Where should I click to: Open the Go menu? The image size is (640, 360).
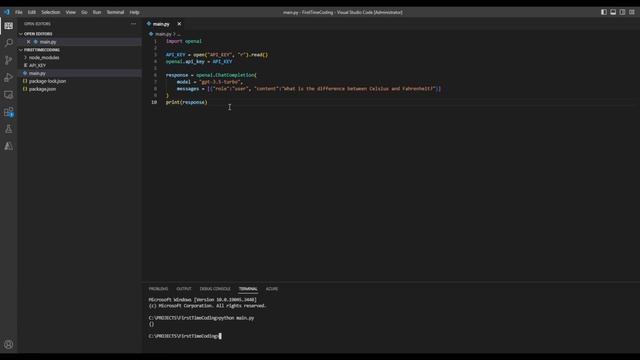(84, 12)
